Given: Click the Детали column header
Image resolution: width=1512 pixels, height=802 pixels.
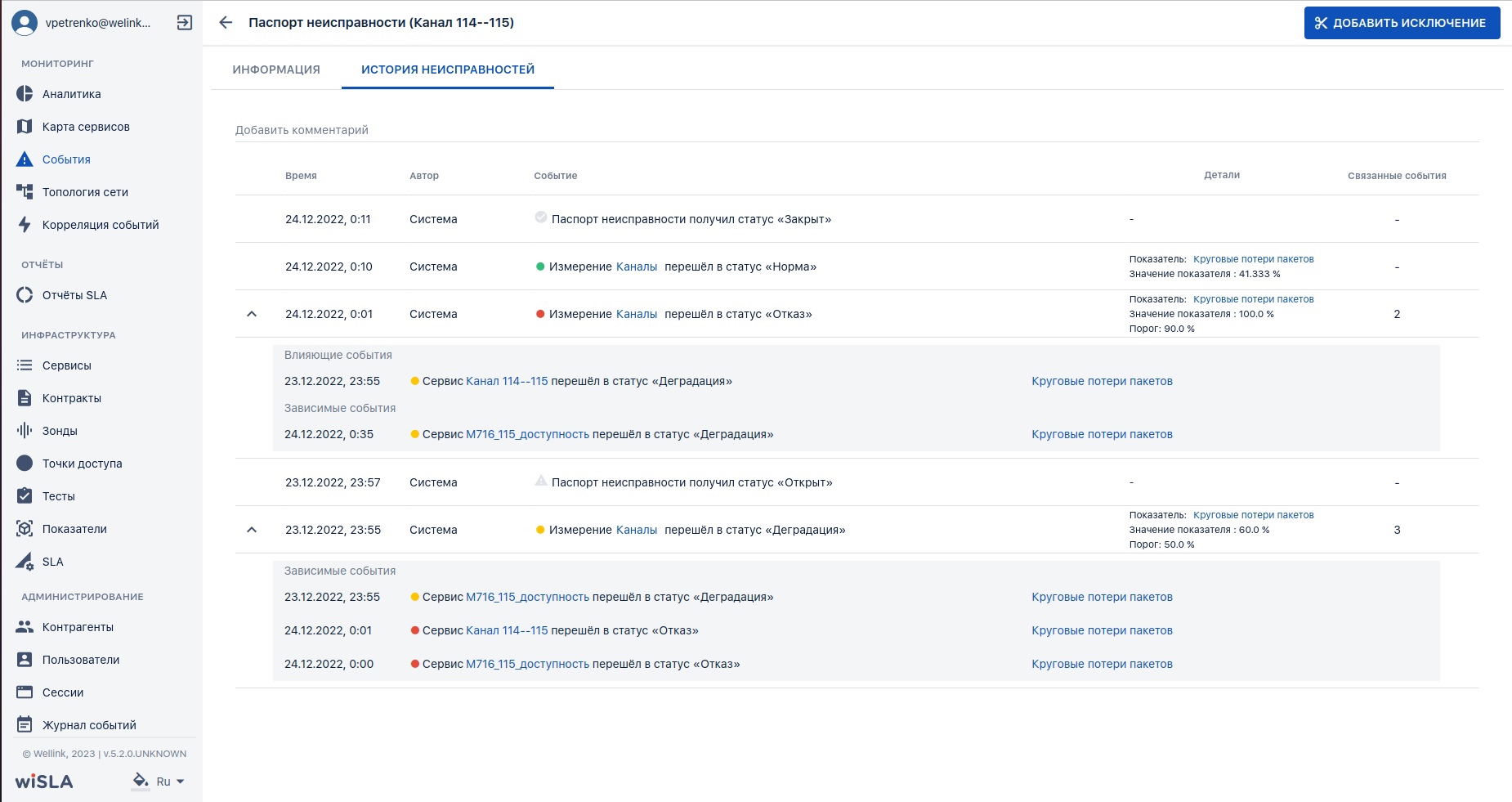Looking at the screenshot, I should pos(1222,175).
